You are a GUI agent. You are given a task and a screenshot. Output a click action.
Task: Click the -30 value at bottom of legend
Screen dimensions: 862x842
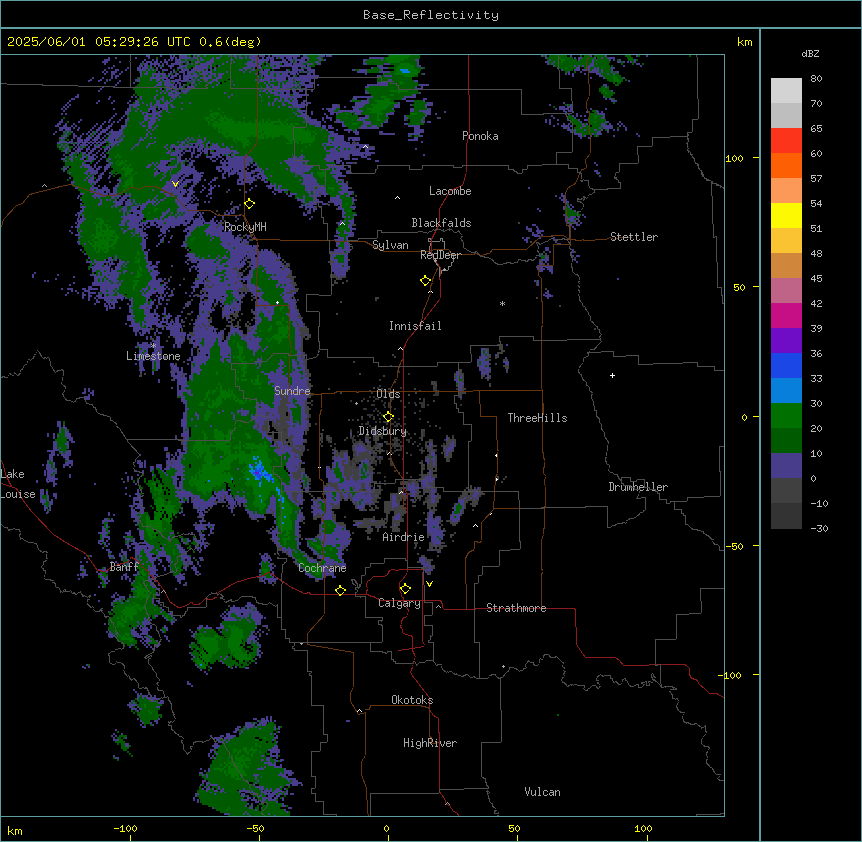[819, 528]
